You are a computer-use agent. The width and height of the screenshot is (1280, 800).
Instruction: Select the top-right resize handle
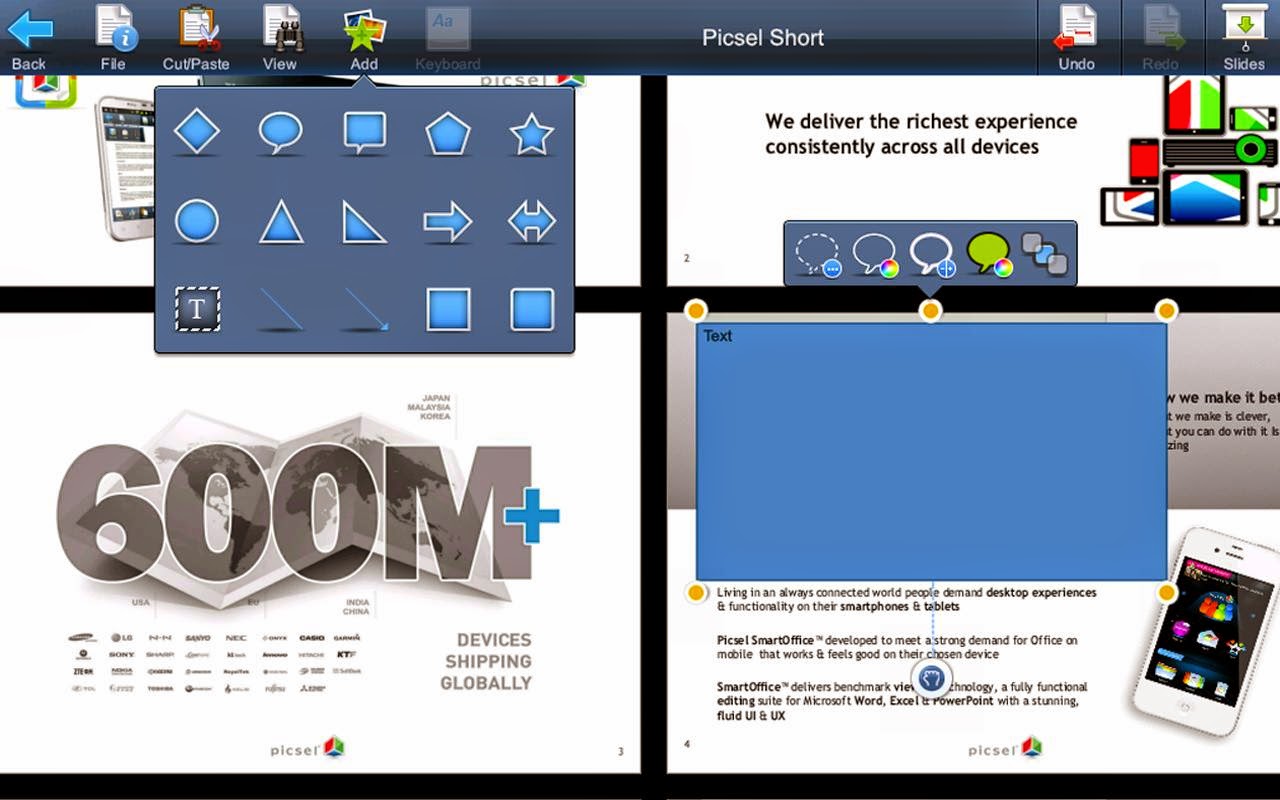[1166, 310]
